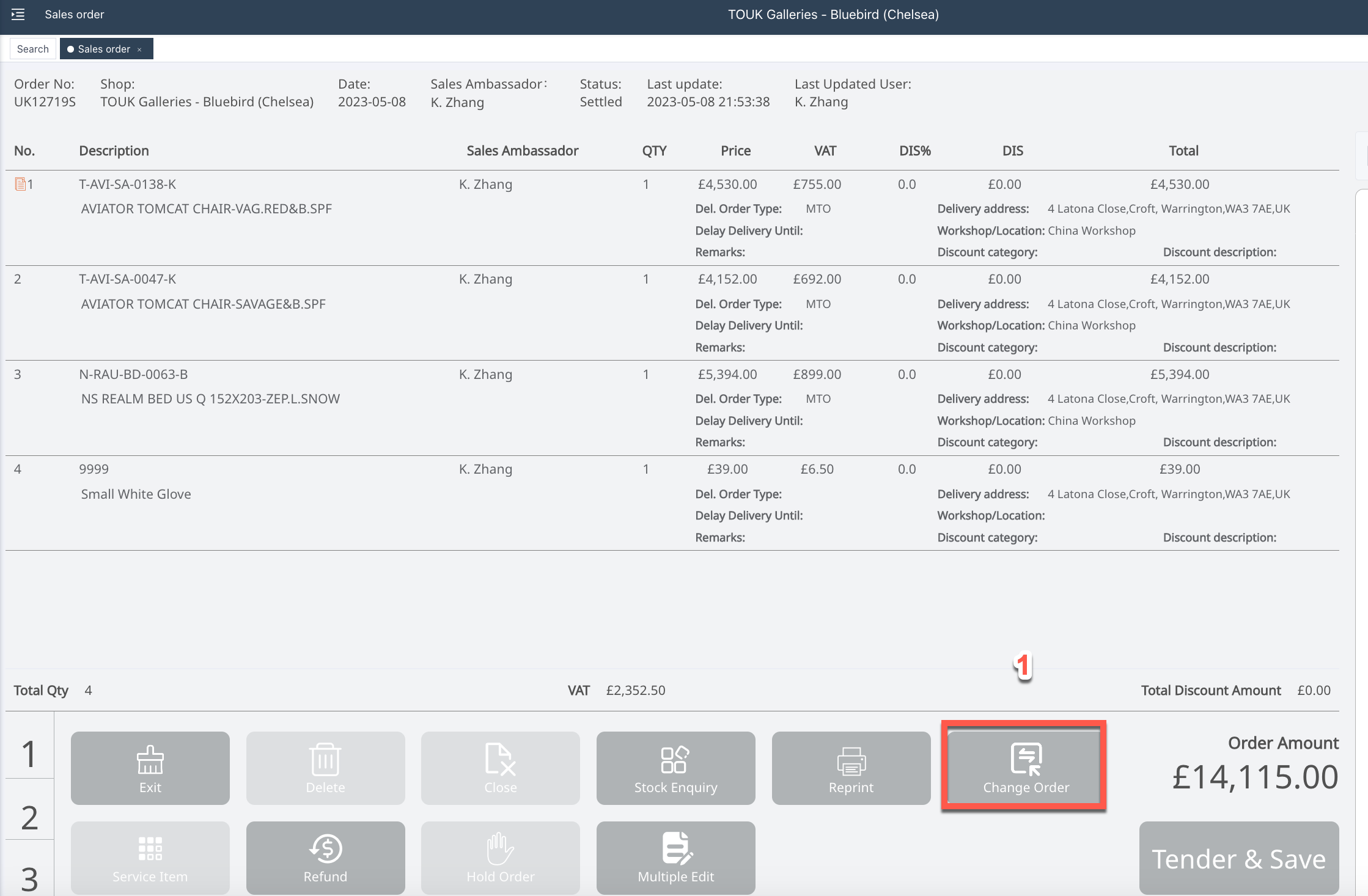Select the Sales order tab
This screenshot has height=896, width=1368.
103,49
